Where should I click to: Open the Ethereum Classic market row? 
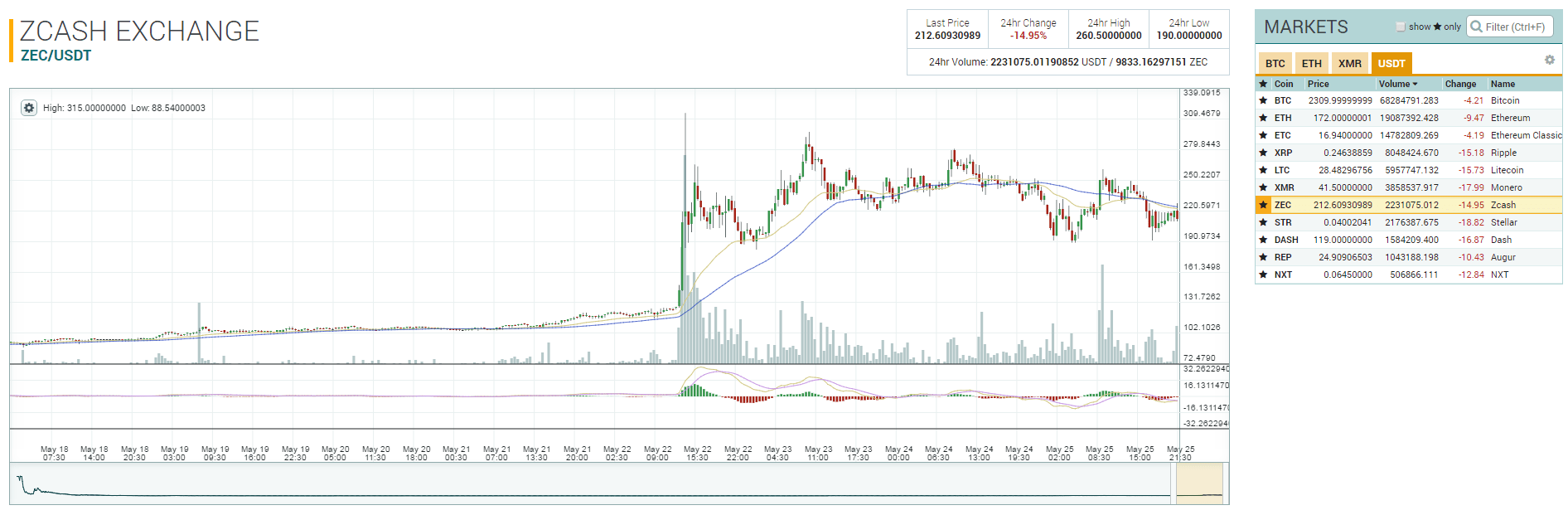(1408, 135)
